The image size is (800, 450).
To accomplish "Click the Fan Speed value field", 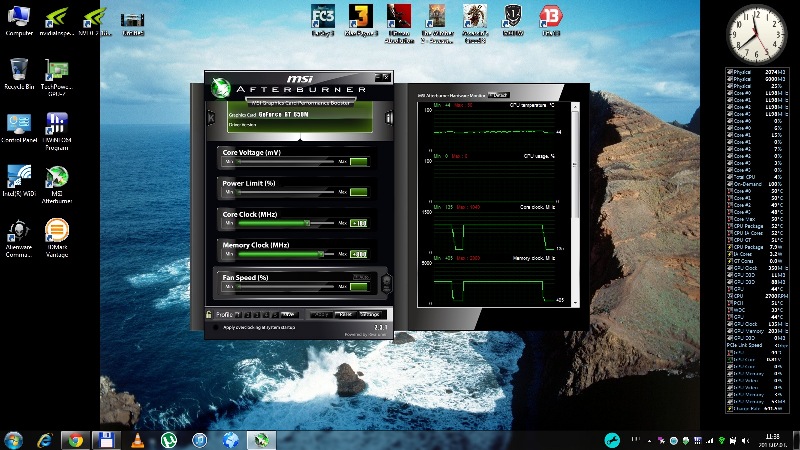I will [359, 287].
